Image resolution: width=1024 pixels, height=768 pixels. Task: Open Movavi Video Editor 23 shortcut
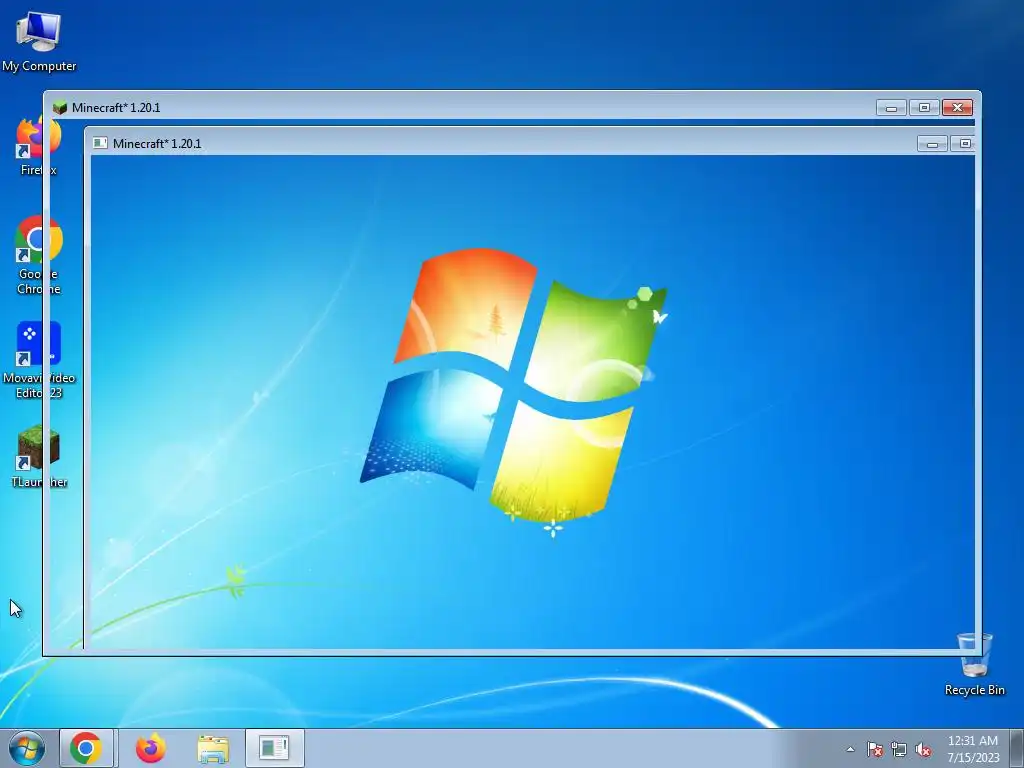(x=39, y=359)
